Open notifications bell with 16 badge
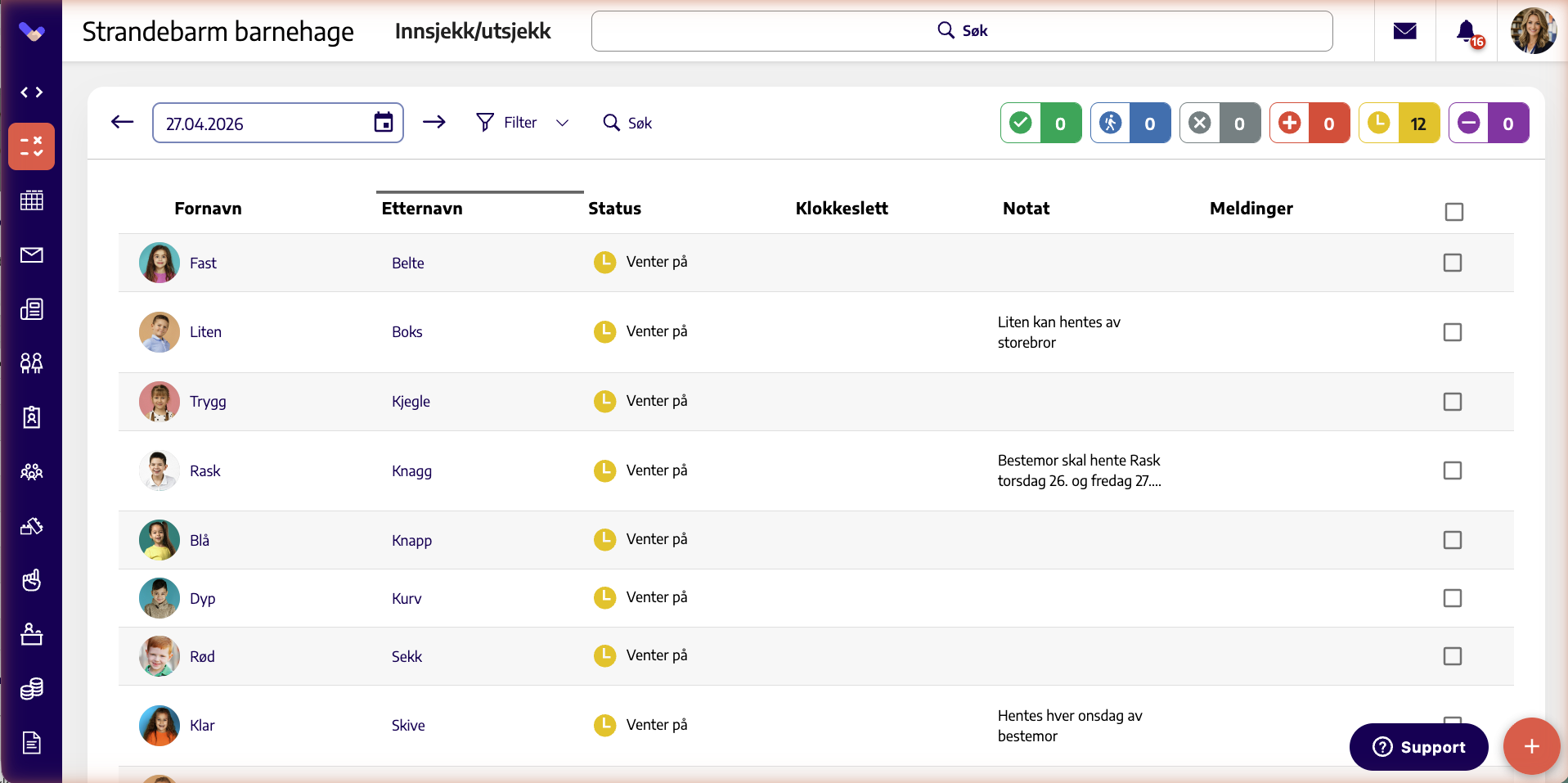1568x783 pixels. click(1469, 33)
